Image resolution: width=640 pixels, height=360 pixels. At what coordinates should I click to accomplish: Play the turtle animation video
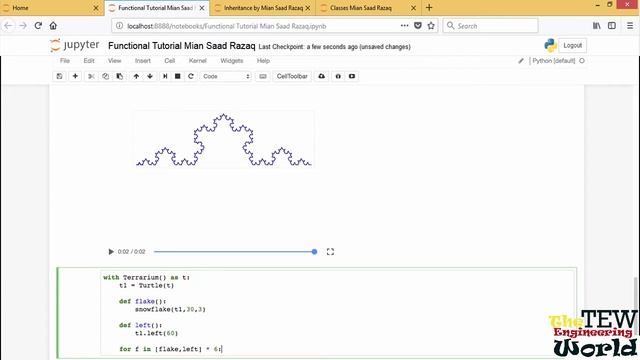[111, 252]
